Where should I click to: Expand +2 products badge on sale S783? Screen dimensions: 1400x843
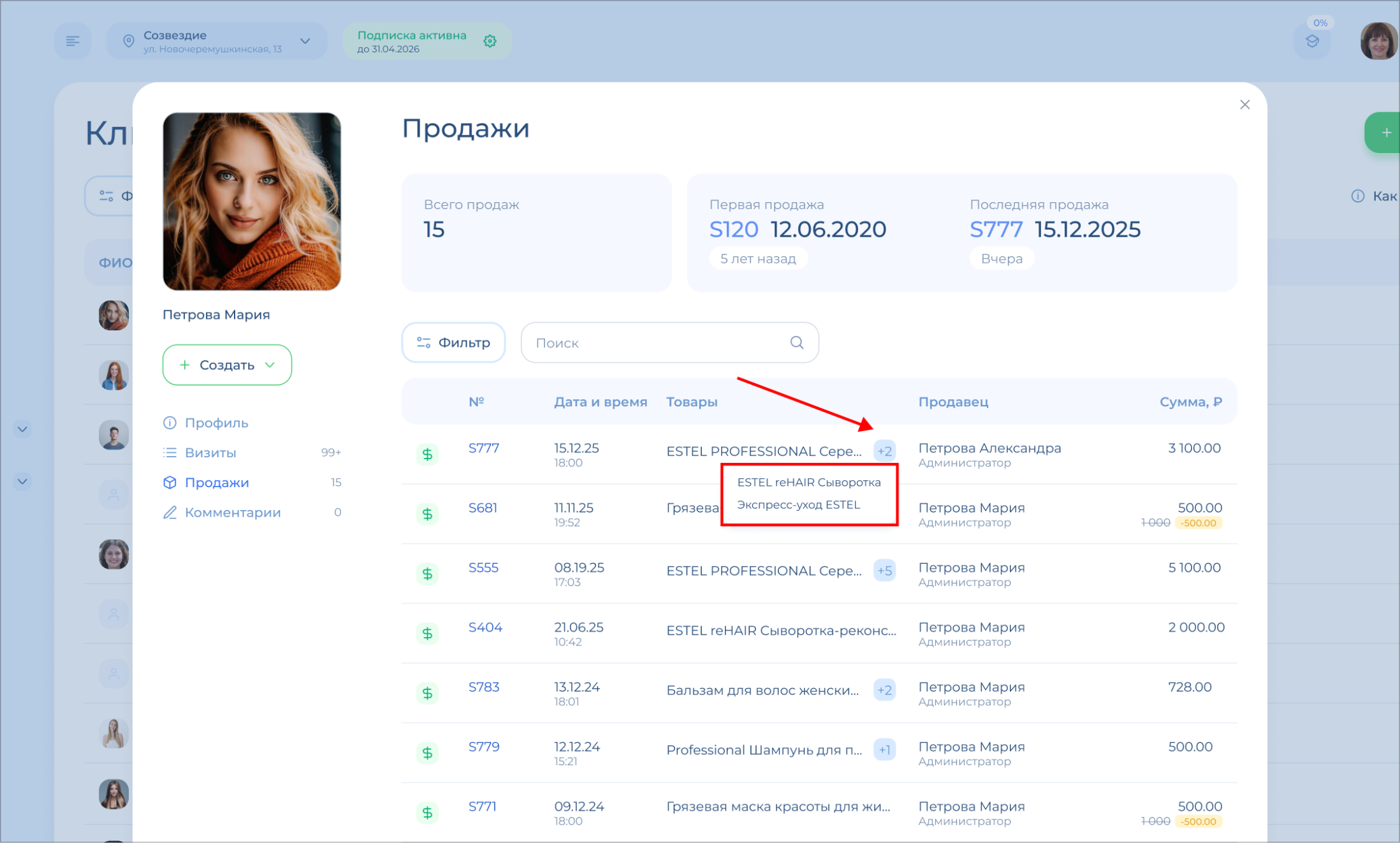pyautogui.click(x=884, y=690)
